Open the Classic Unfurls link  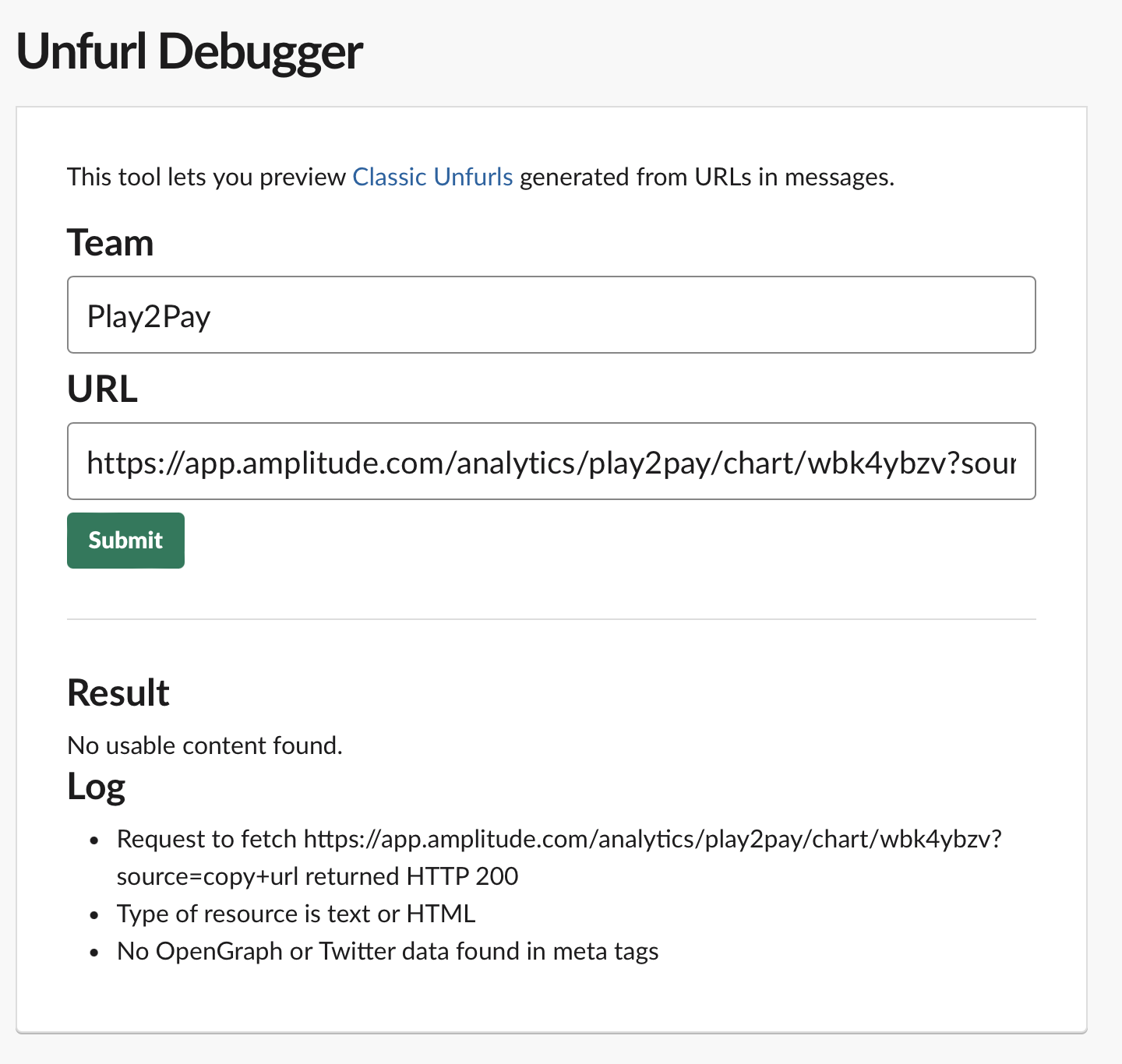click(432, 177)
